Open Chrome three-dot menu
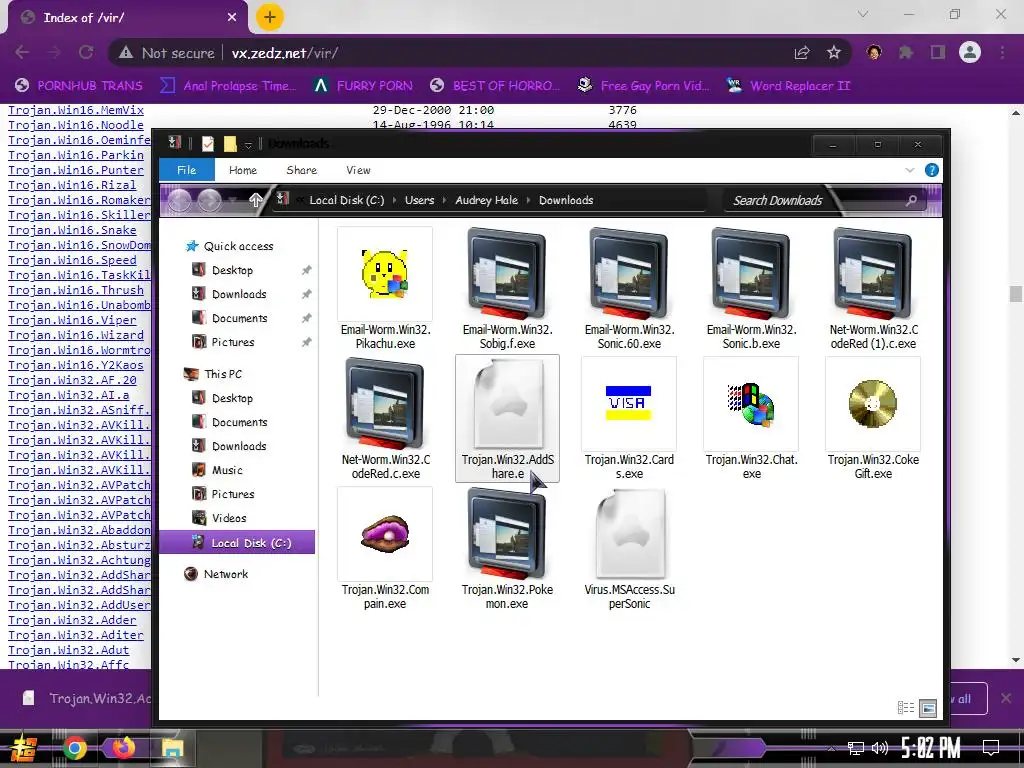This screenshot has height=768, width=1024. 1002,52
